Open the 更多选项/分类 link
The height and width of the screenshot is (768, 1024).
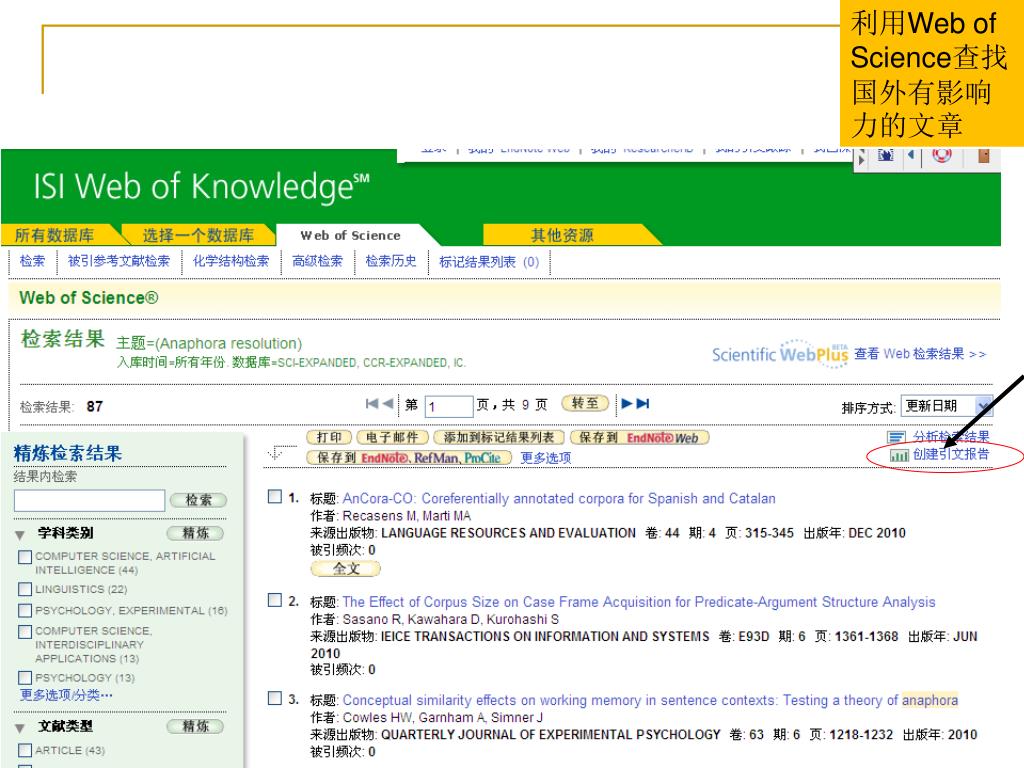pyautogui.click(x=66, y=695)
